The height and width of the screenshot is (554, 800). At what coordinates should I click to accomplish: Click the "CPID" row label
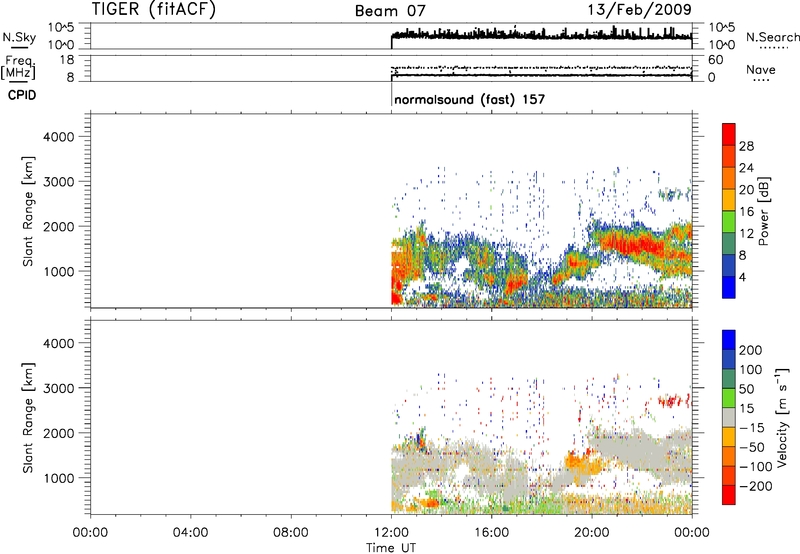point(22,95)
